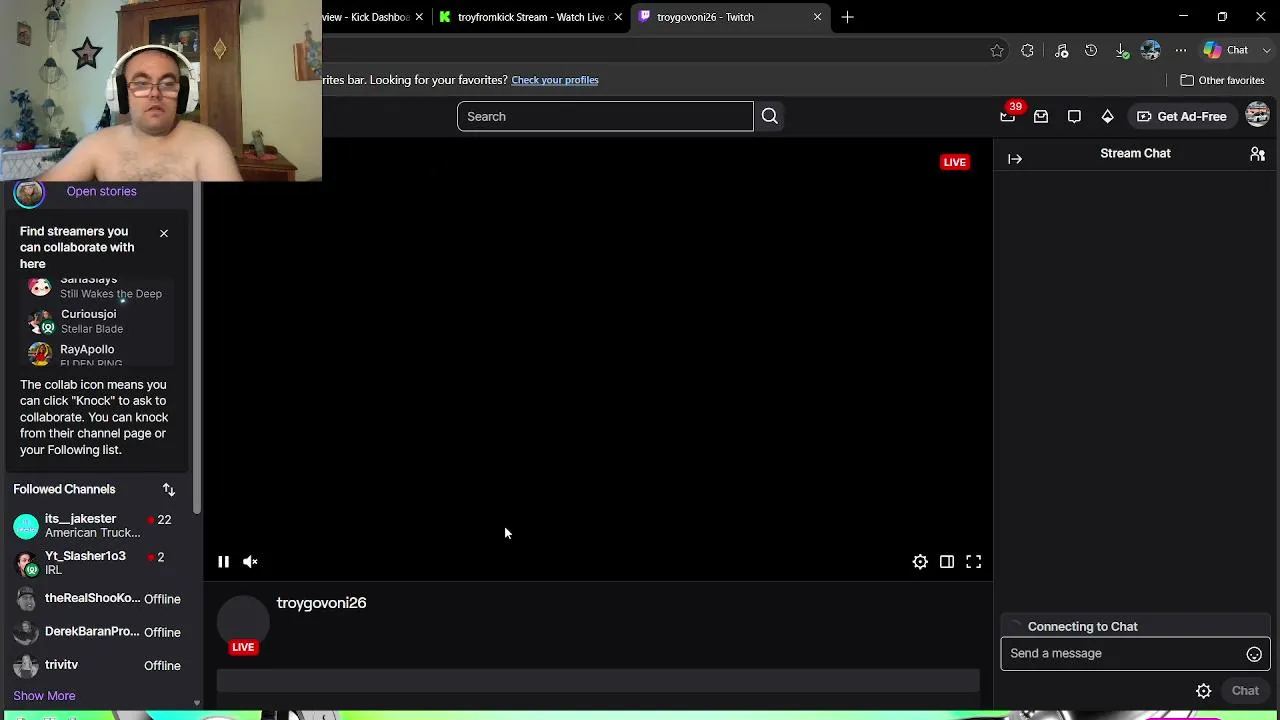Collapse the Stream Chat panel
Screen dimensions: 1280x720
pyautogui.click(x=1015, y=159)
